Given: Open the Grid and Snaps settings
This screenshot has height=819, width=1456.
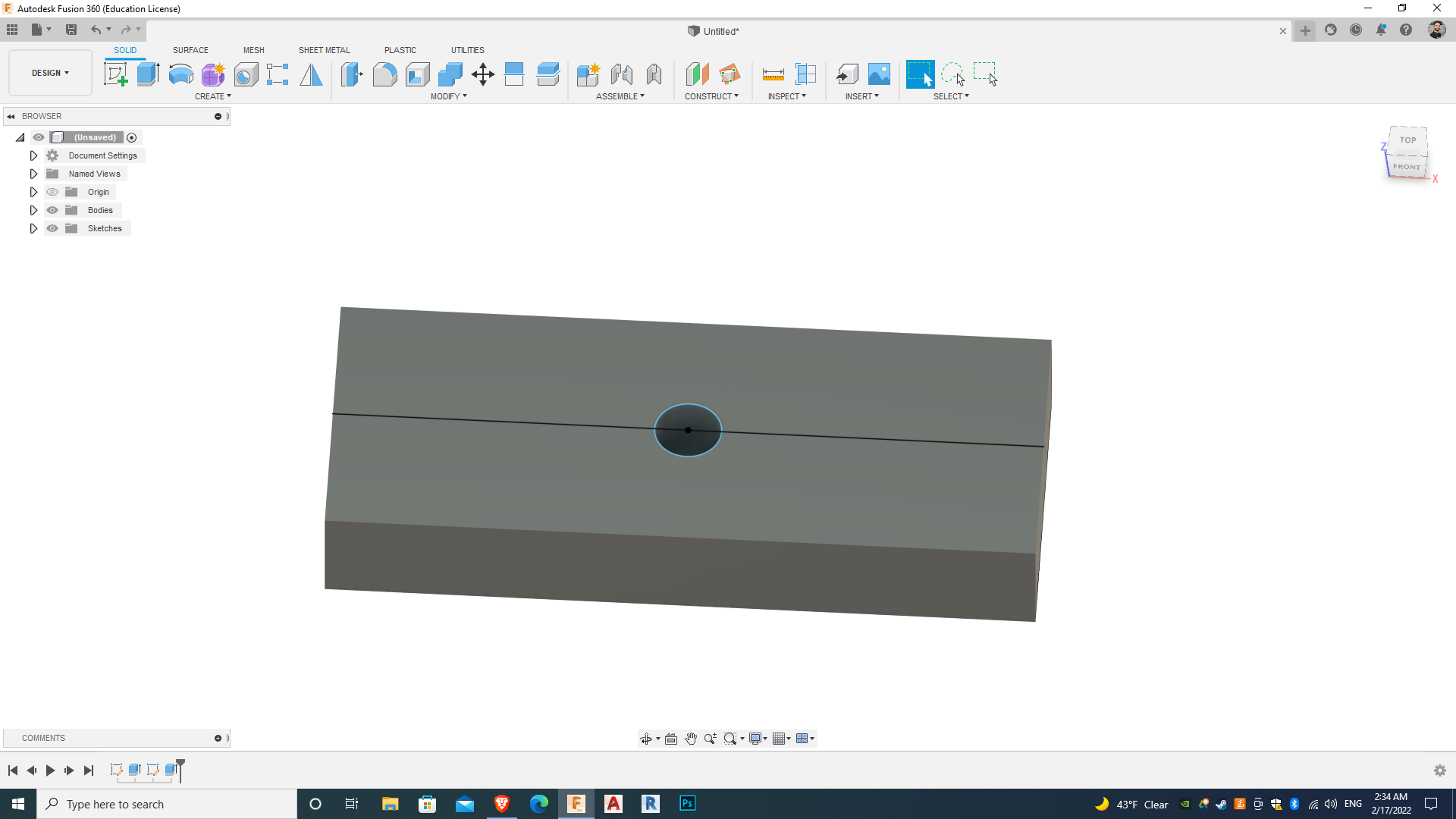Looking at the screenshot, I should pyautogui.click(x=782, y=739).
